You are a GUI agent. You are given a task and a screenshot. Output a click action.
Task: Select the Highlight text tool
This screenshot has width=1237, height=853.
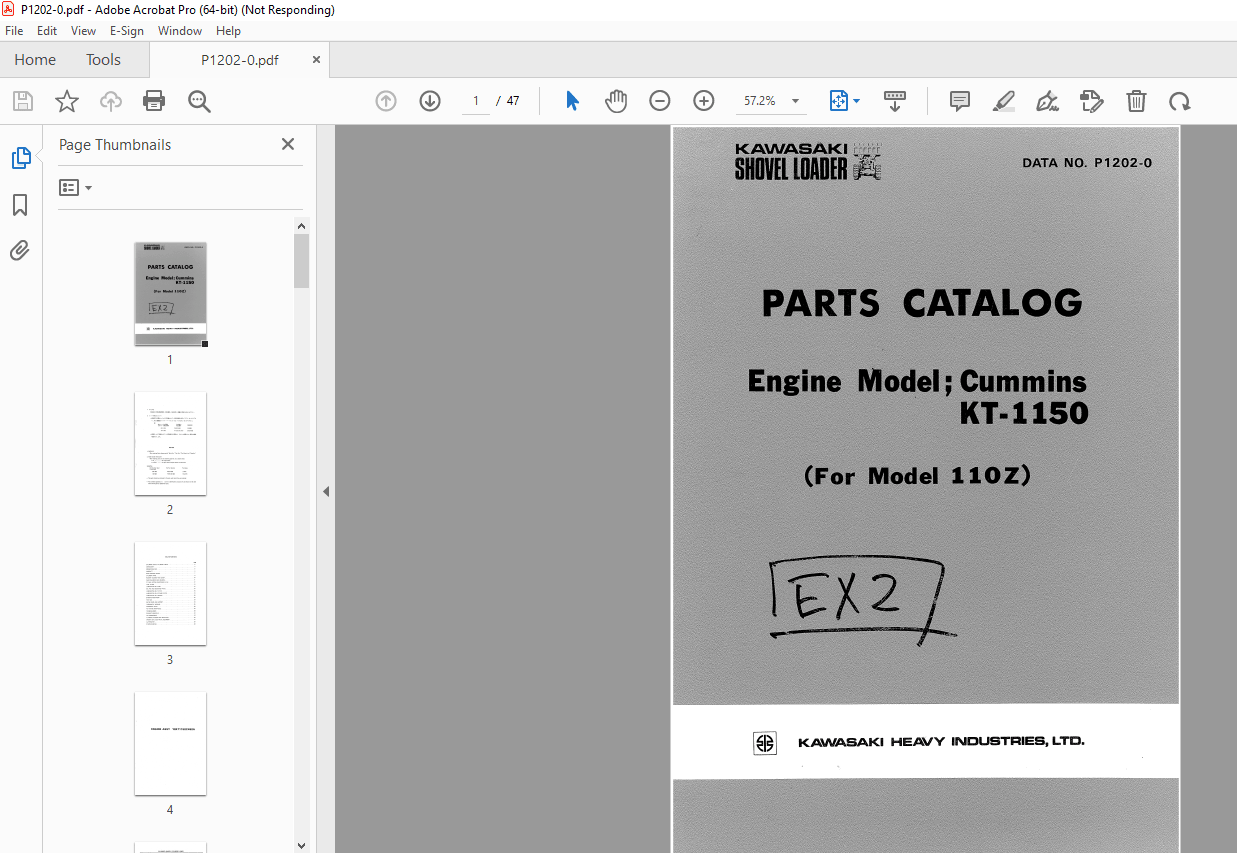[1003, 101]
